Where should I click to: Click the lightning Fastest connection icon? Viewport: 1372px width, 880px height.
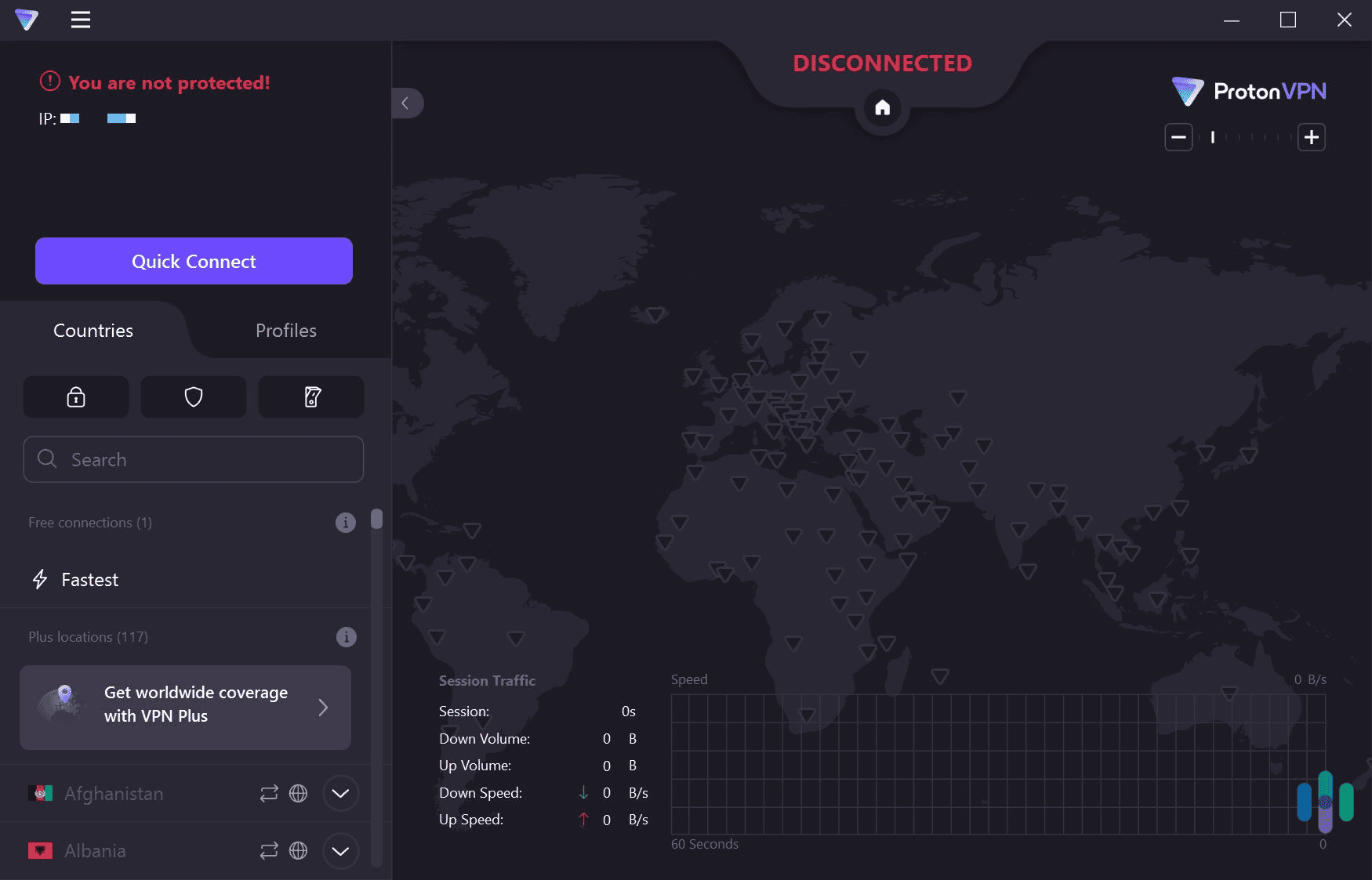(x=40, y=580)
